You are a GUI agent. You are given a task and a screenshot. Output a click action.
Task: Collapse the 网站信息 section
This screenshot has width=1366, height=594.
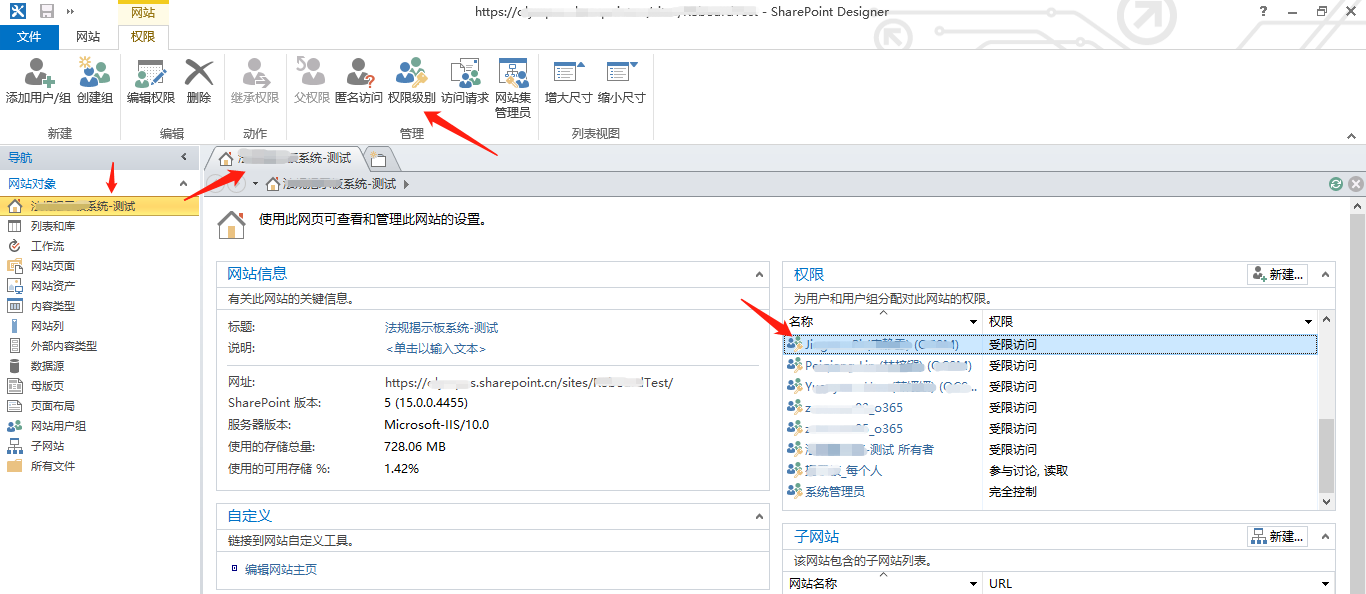760,274
